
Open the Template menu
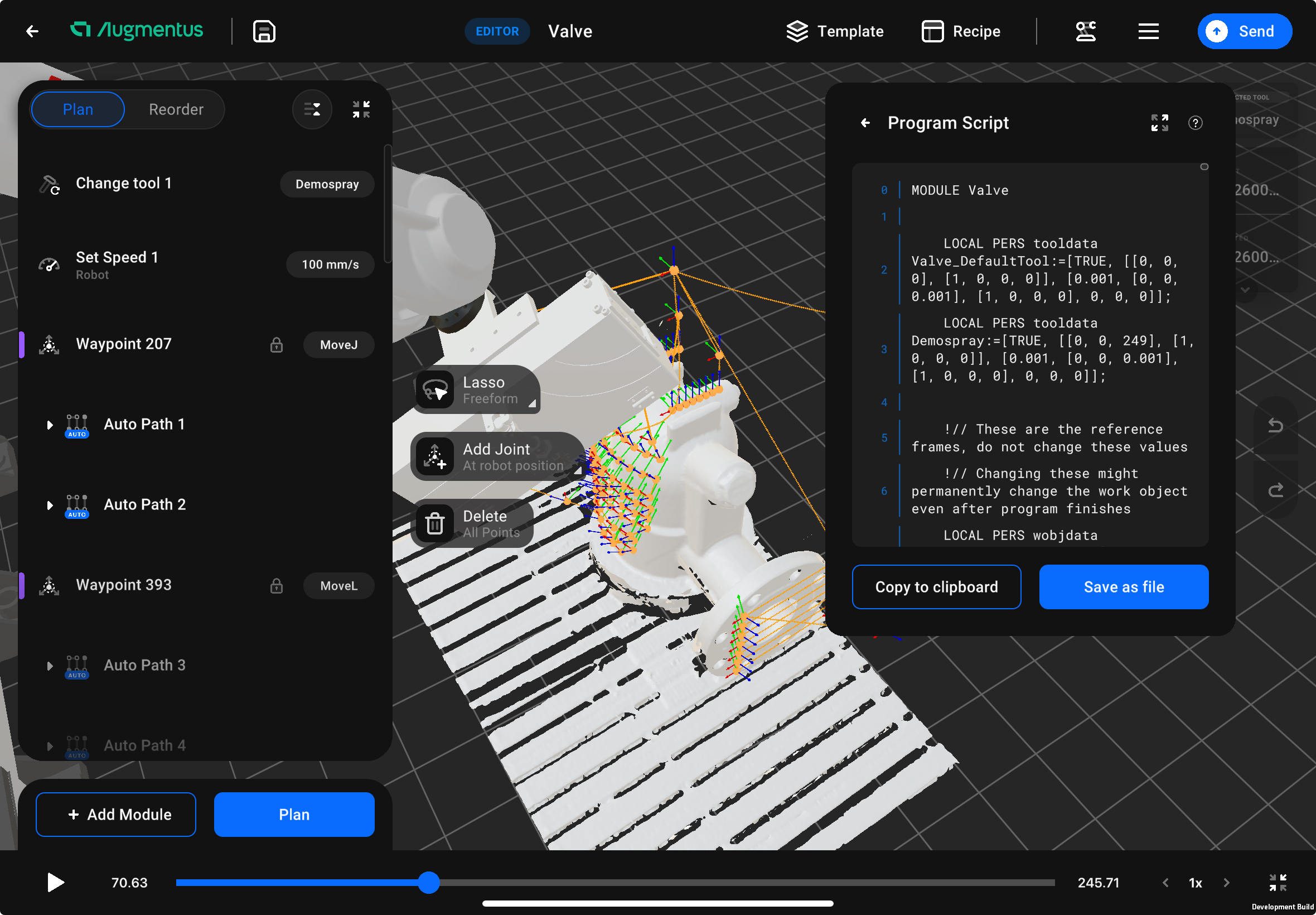coord(835,32)
